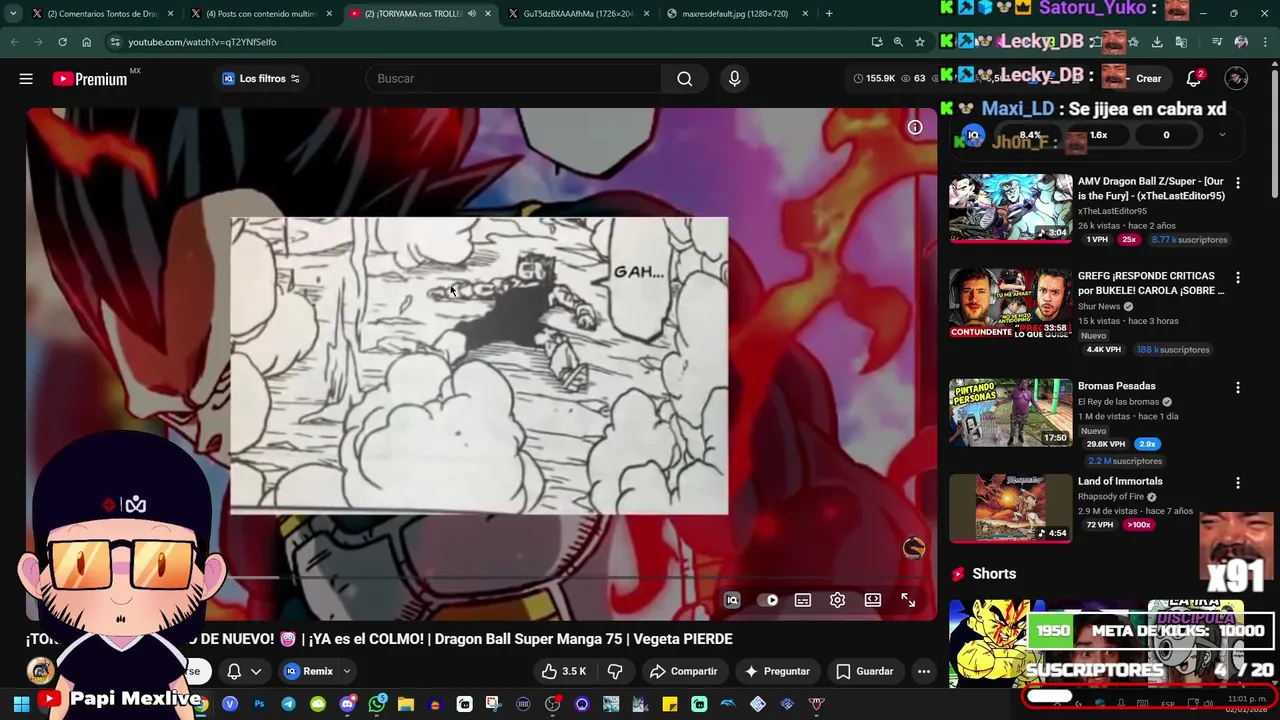Click the 1.6x stat in extension bar
This screenshot has width=1280, height=720.
pyautogui.click(x=1098, y=135)
